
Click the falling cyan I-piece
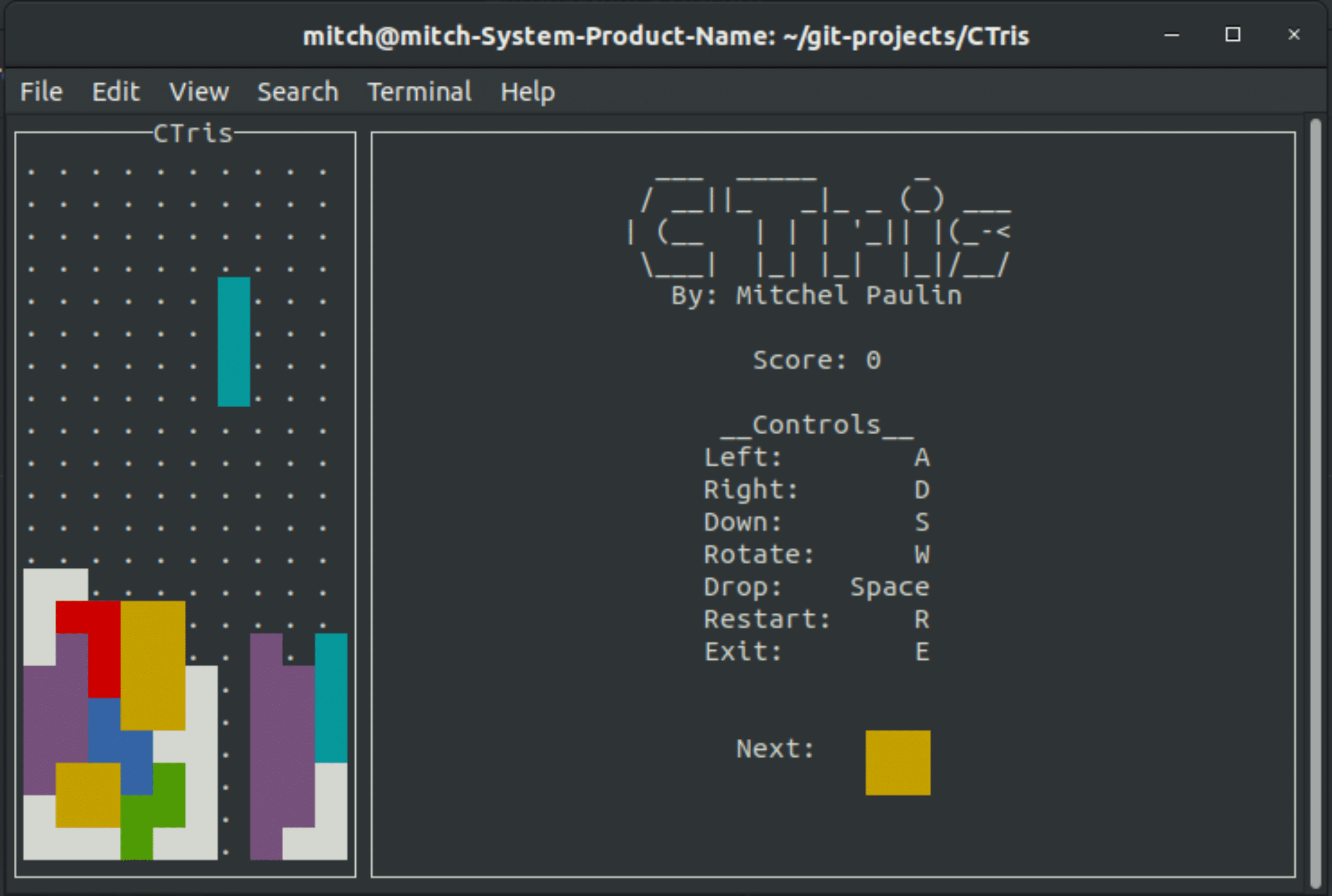point(234,342)
